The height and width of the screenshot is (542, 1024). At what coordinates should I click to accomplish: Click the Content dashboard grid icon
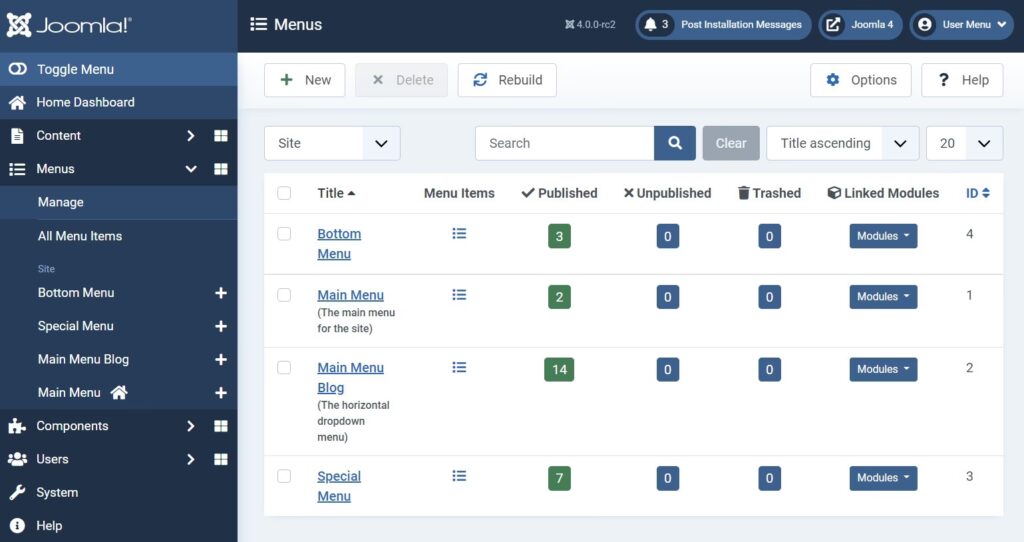(221, 136)
